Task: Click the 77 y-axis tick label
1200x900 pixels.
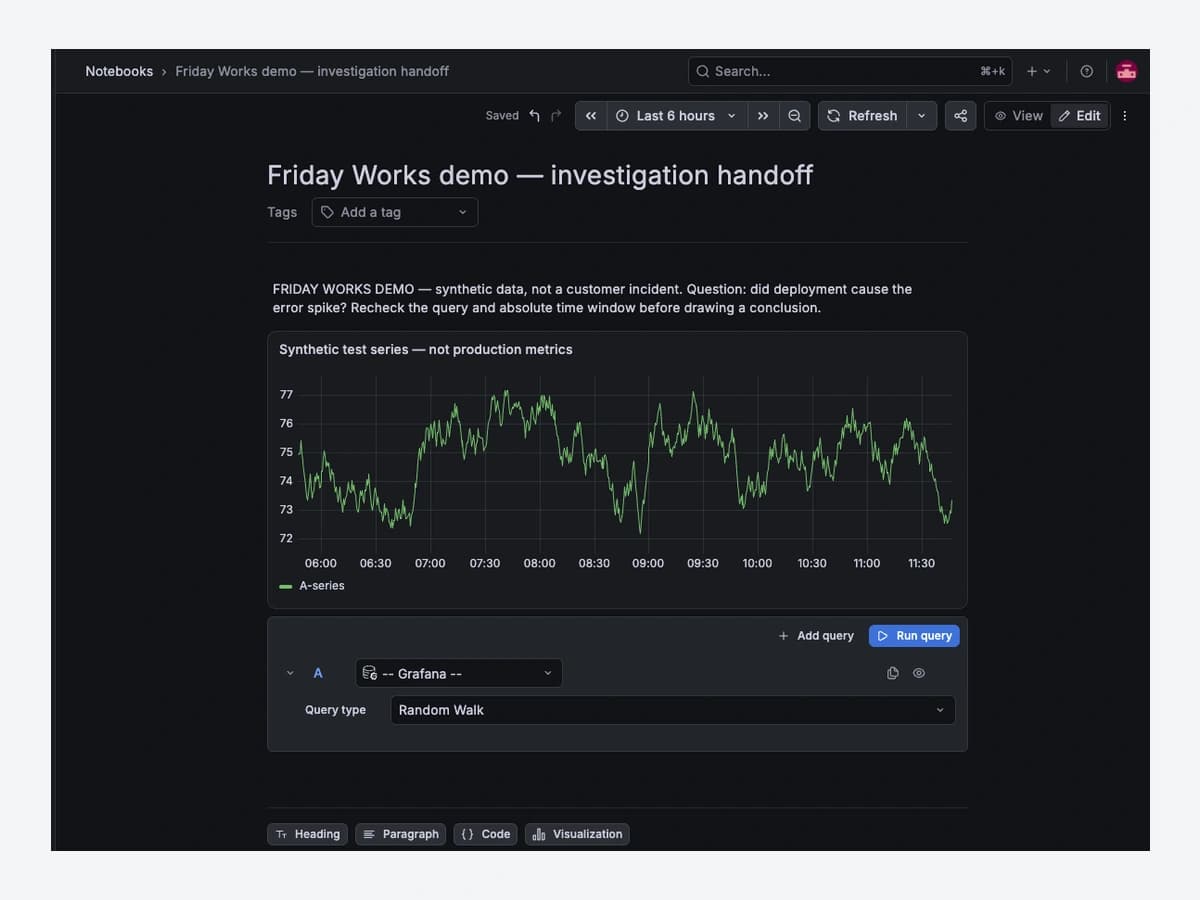Action: point(286,395)
